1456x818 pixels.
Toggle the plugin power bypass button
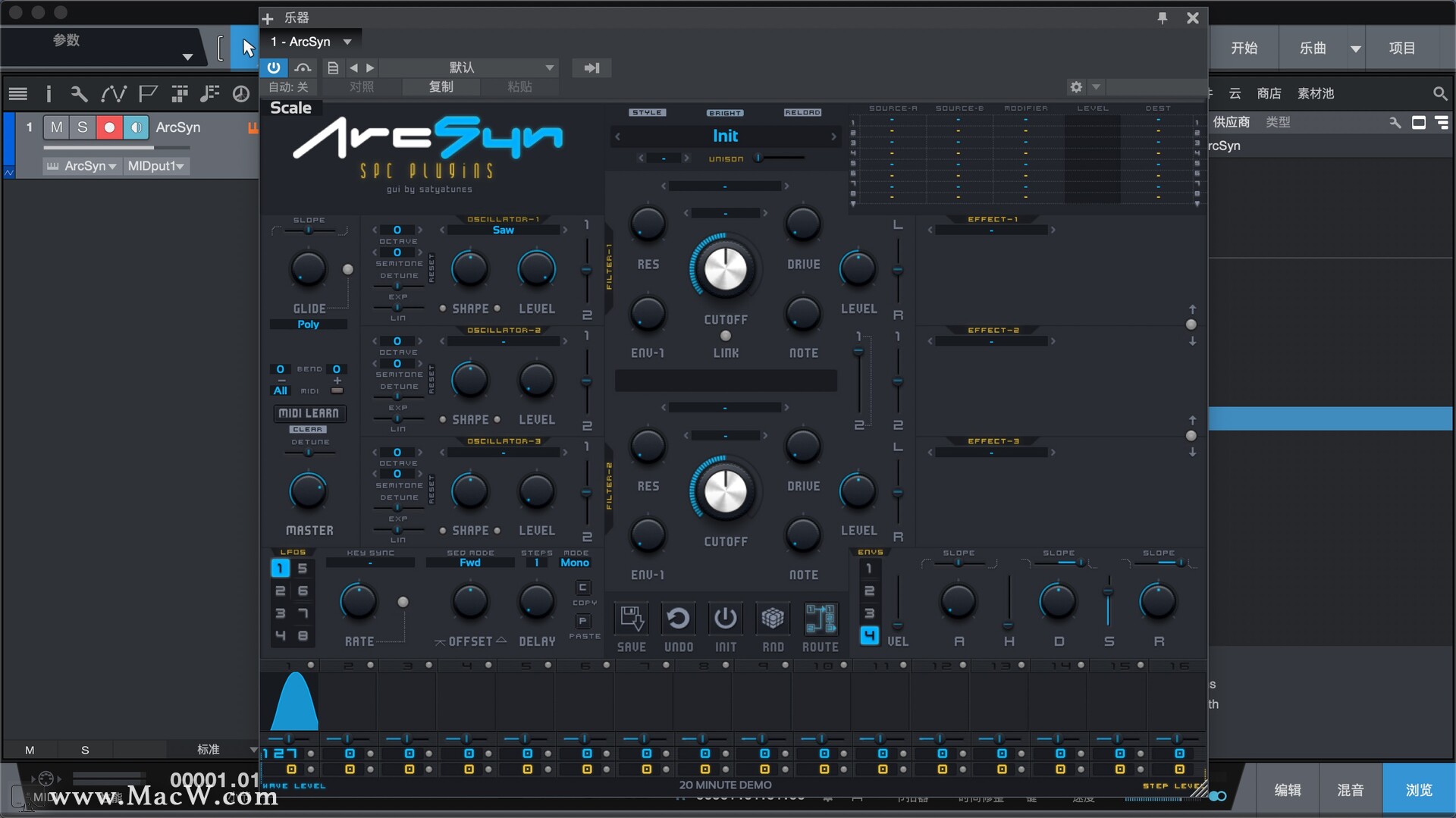click(x=274, y=67)
